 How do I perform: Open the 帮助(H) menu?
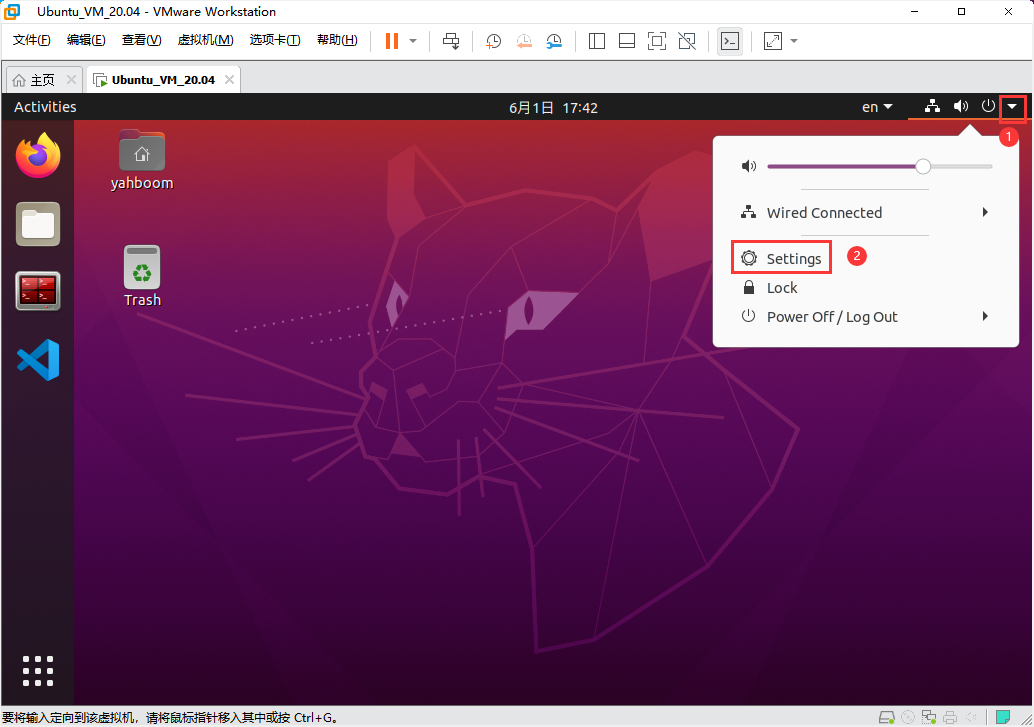click(337, 40)
